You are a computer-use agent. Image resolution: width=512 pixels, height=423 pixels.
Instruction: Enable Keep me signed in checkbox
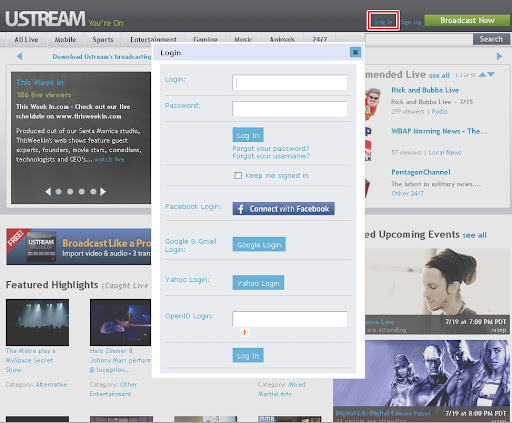tap(238, 175)
